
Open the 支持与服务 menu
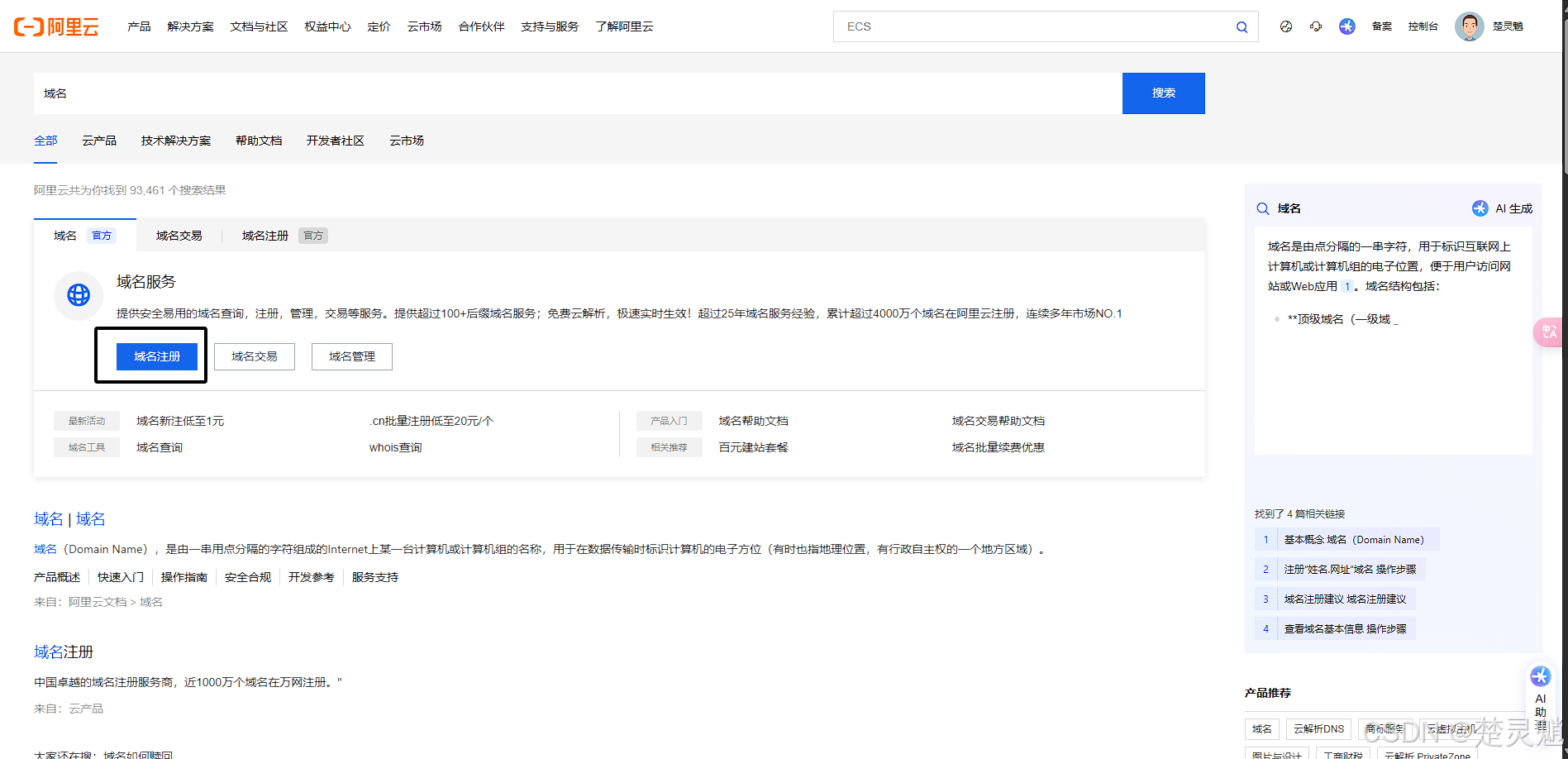(550, 26)
